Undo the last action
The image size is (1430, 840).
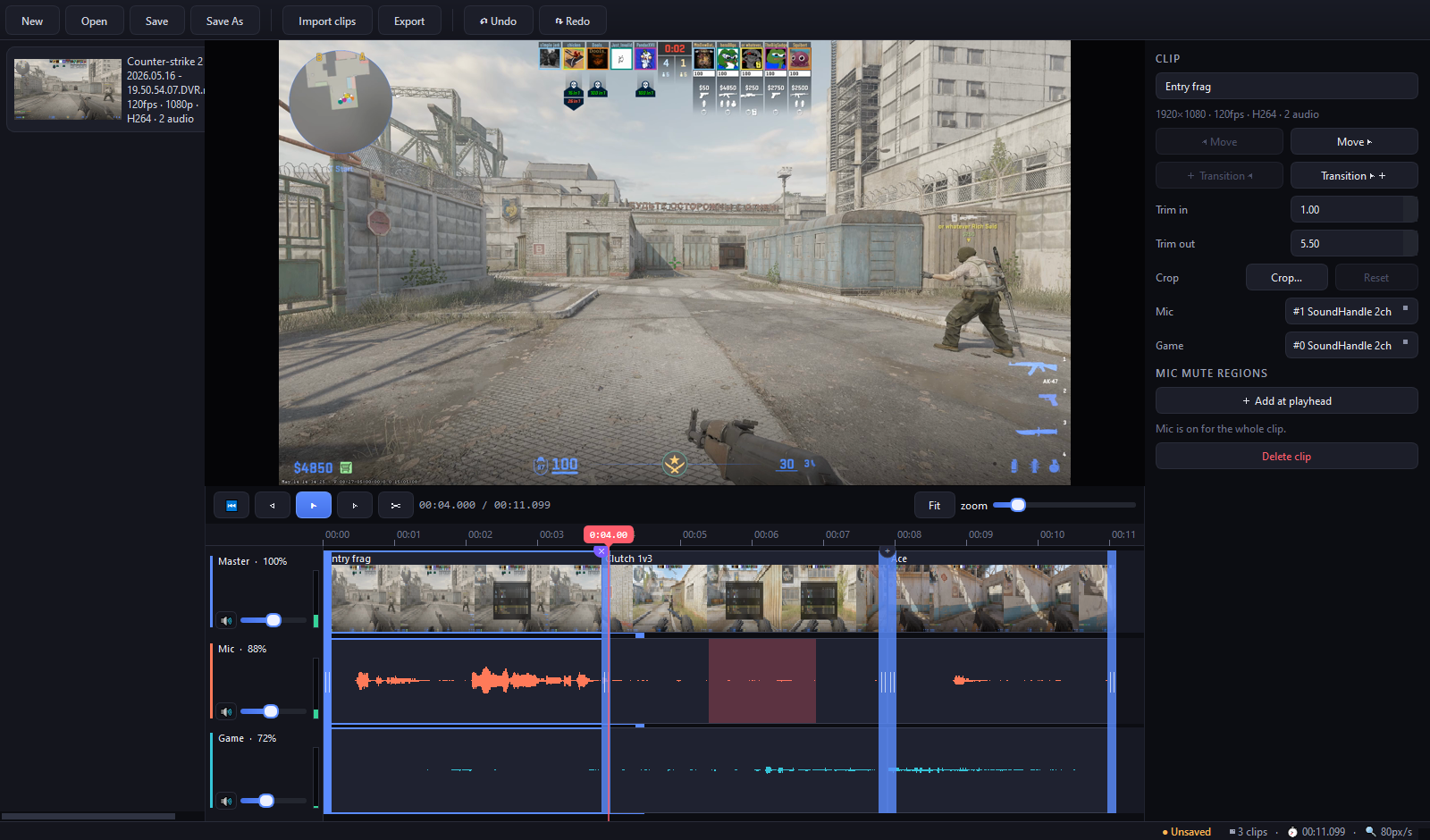498,21
